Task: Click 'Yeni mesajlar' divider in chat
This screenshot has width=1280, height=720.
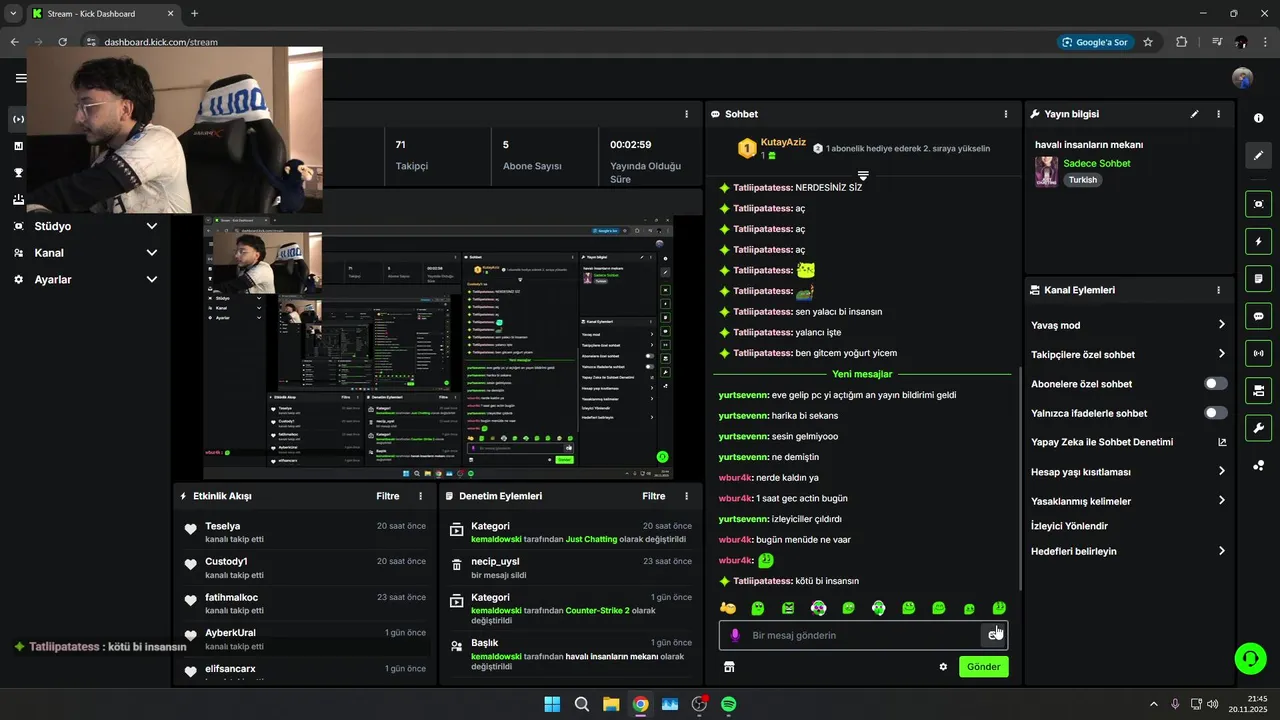Action: (x=862, y=374)
